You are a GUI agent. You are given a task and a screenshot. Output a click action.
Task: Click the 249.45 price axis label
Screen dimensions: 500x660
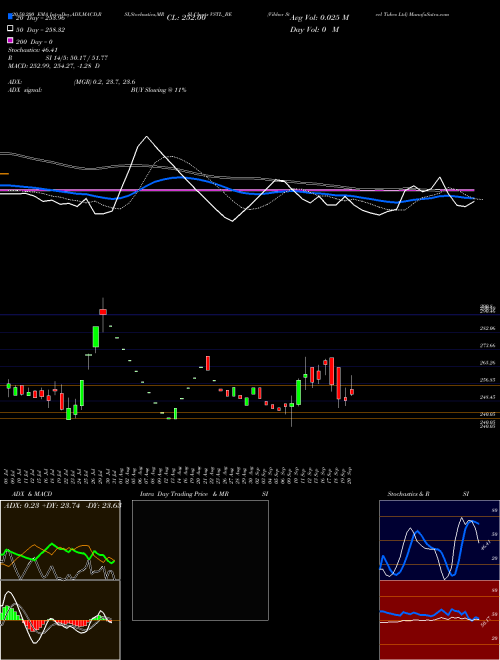pos(488,397)
